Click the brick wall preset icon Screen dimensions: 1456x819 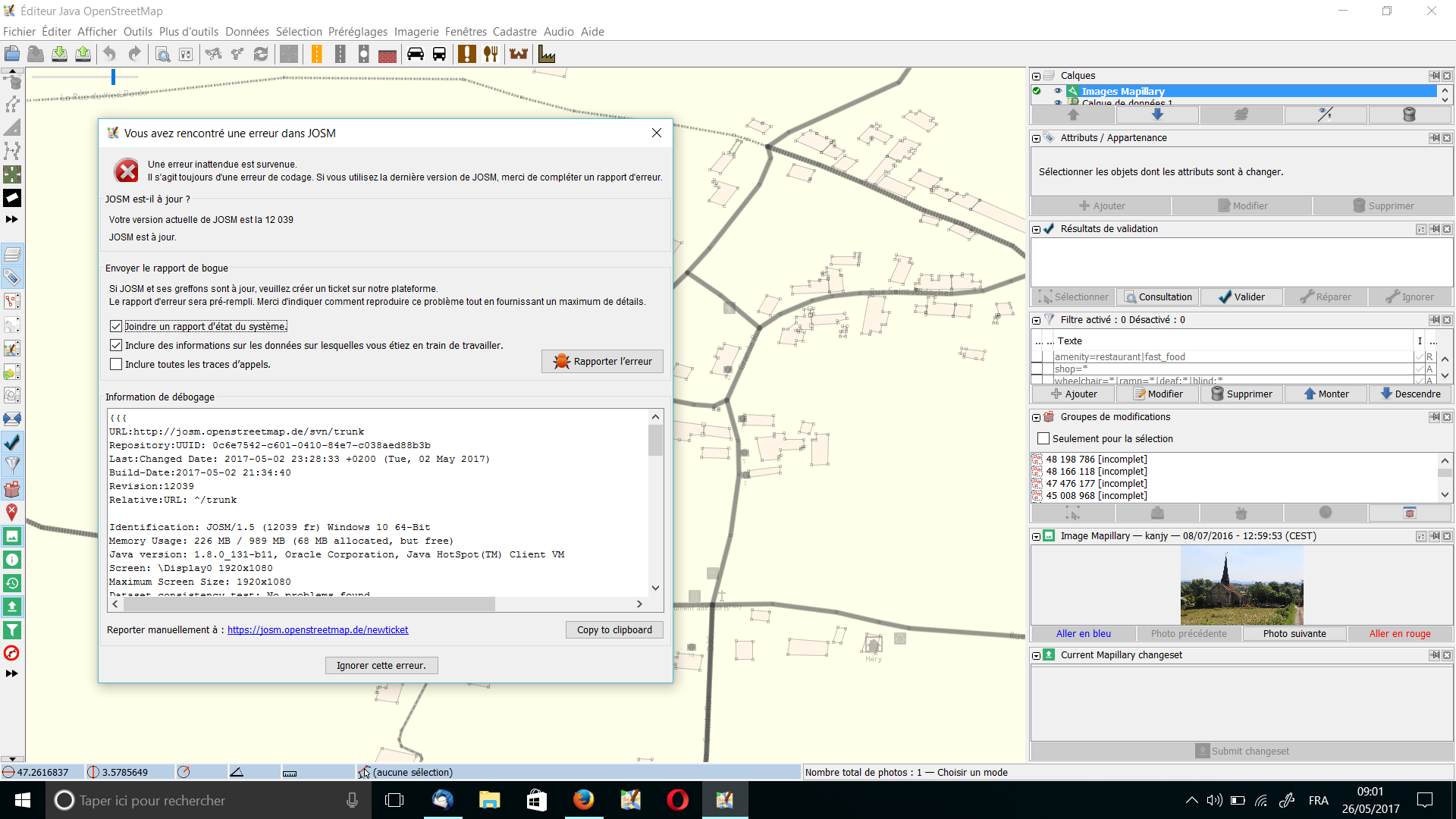pyautogui.click(x=388, y=55)
